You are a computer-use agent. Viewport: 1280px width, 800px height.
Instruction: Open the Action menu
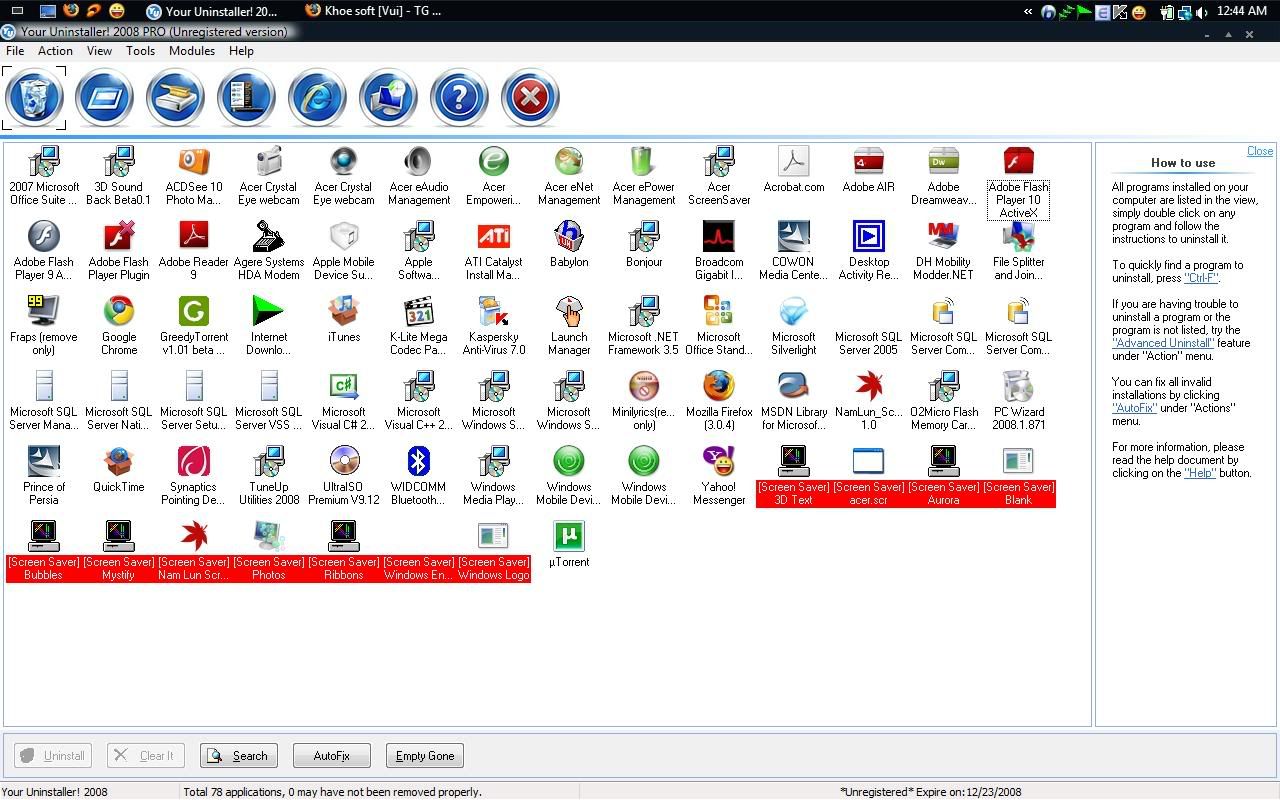tap(55, 51)
